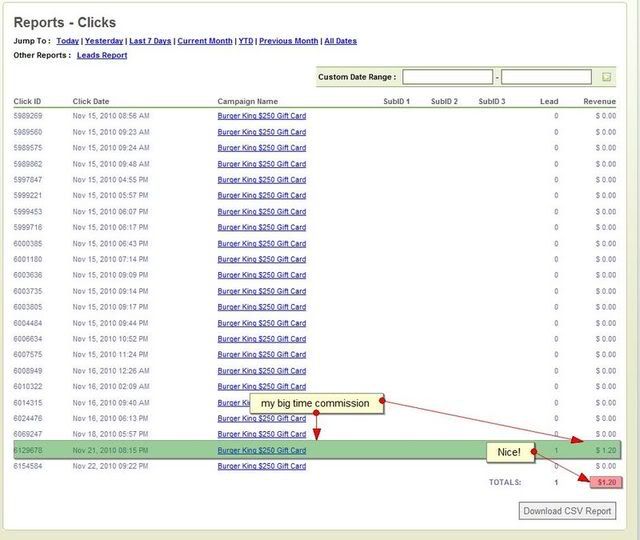Select date Nov 18, 2010 05:57 PM
This screenshot has width=640, height=540.
coord(110,434)
